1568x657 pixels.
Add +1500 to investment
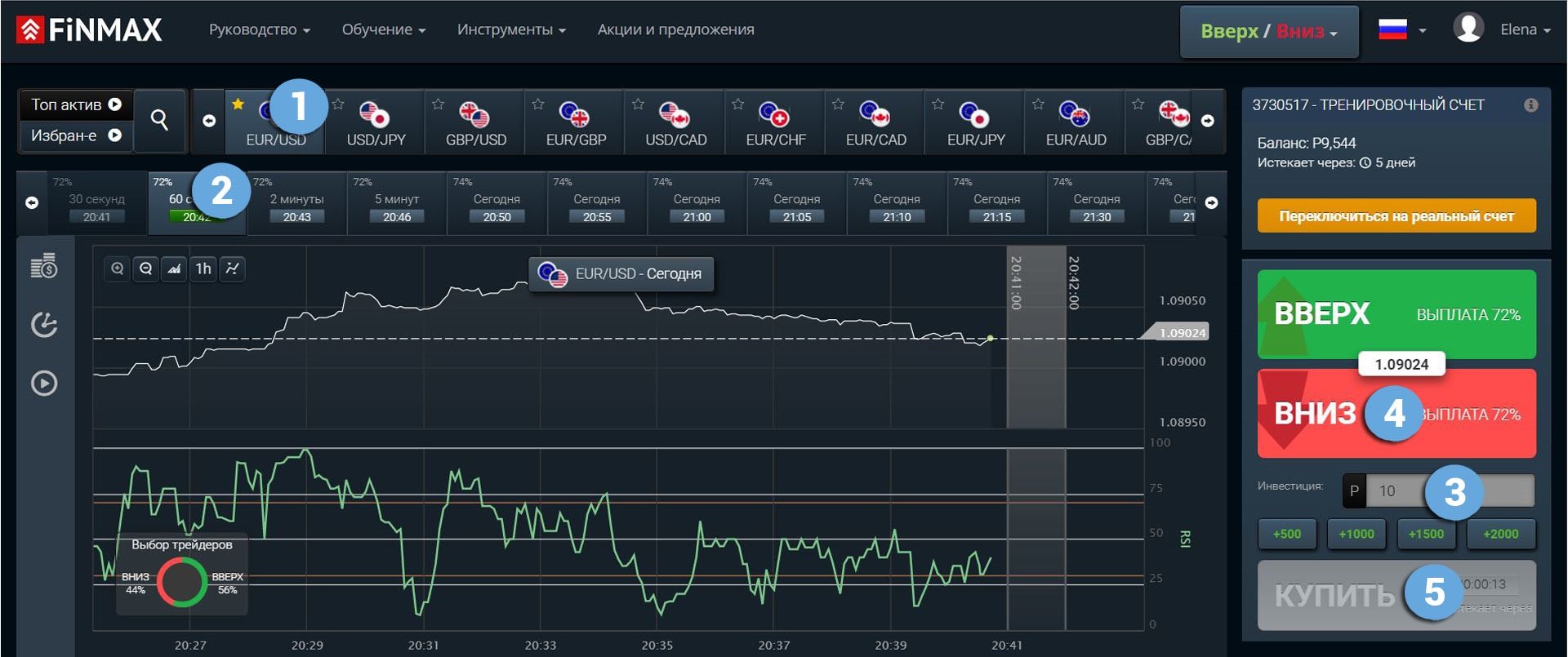pos(1426,534)
